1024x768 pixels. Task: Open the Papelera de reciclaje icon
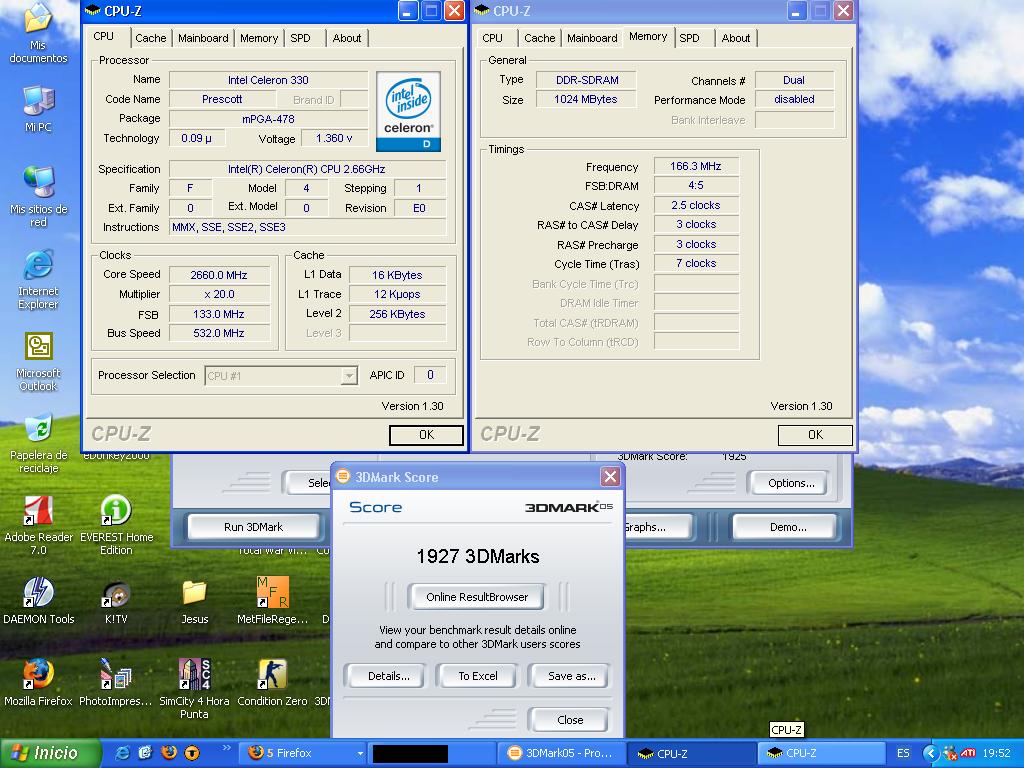click(38, 429)
